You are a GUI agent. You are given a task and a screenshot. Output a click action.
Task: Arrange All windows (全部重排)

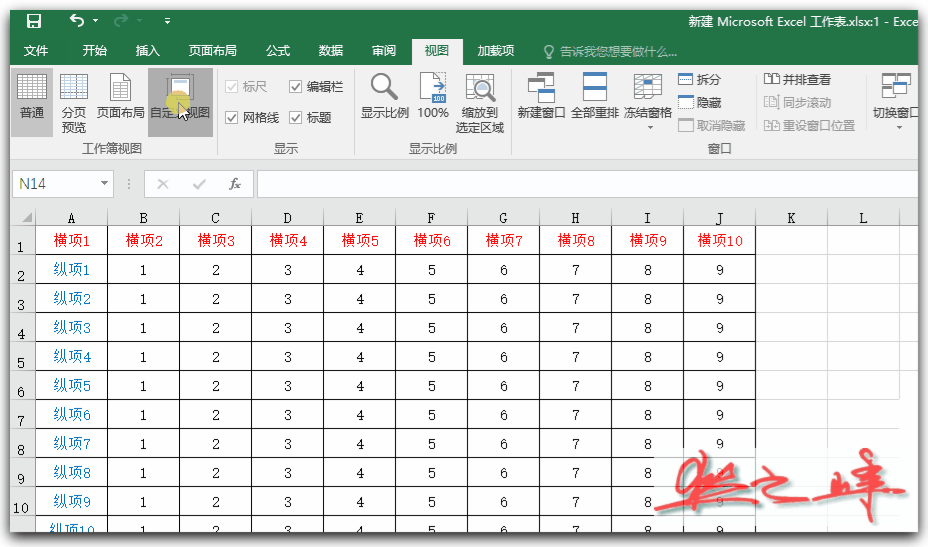pyautogui.click(x=595, y=96)
